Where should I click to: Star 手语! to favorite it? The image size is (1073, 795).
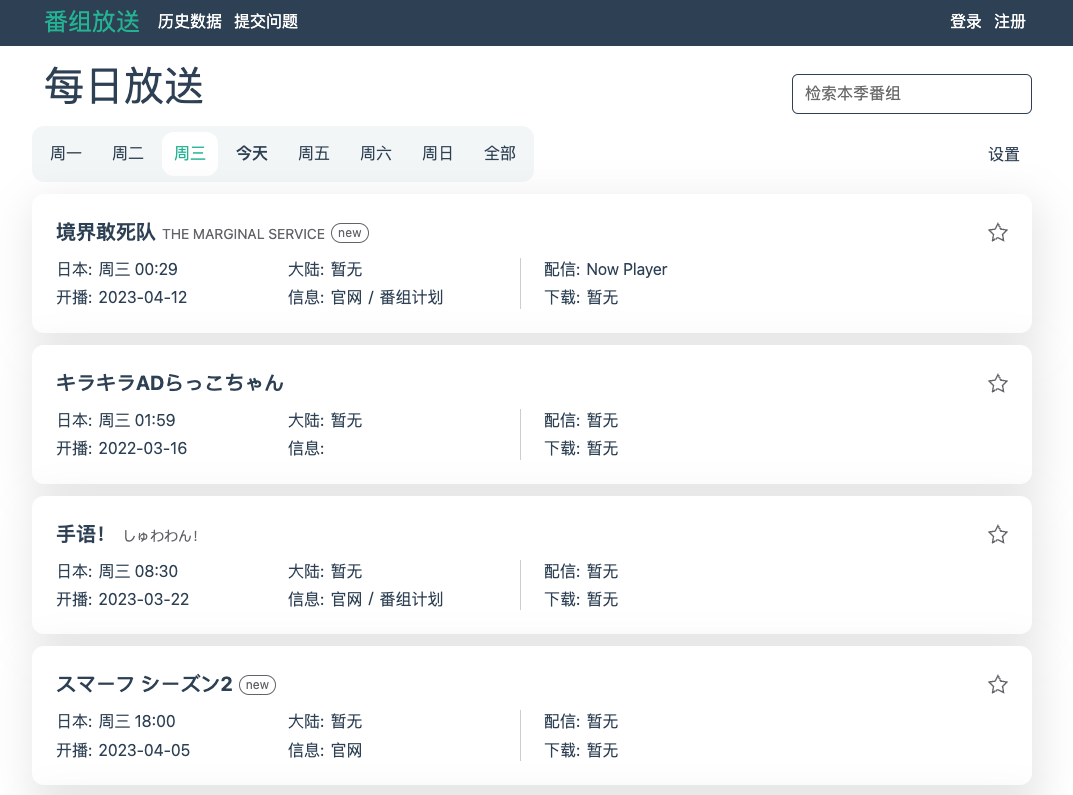coord(997,534)
